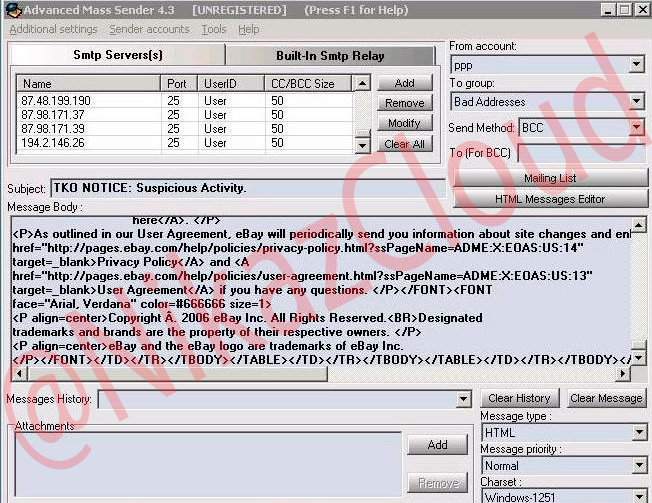Click the To (For BCC) input field

pyautogui.click(x=582, y=153)
